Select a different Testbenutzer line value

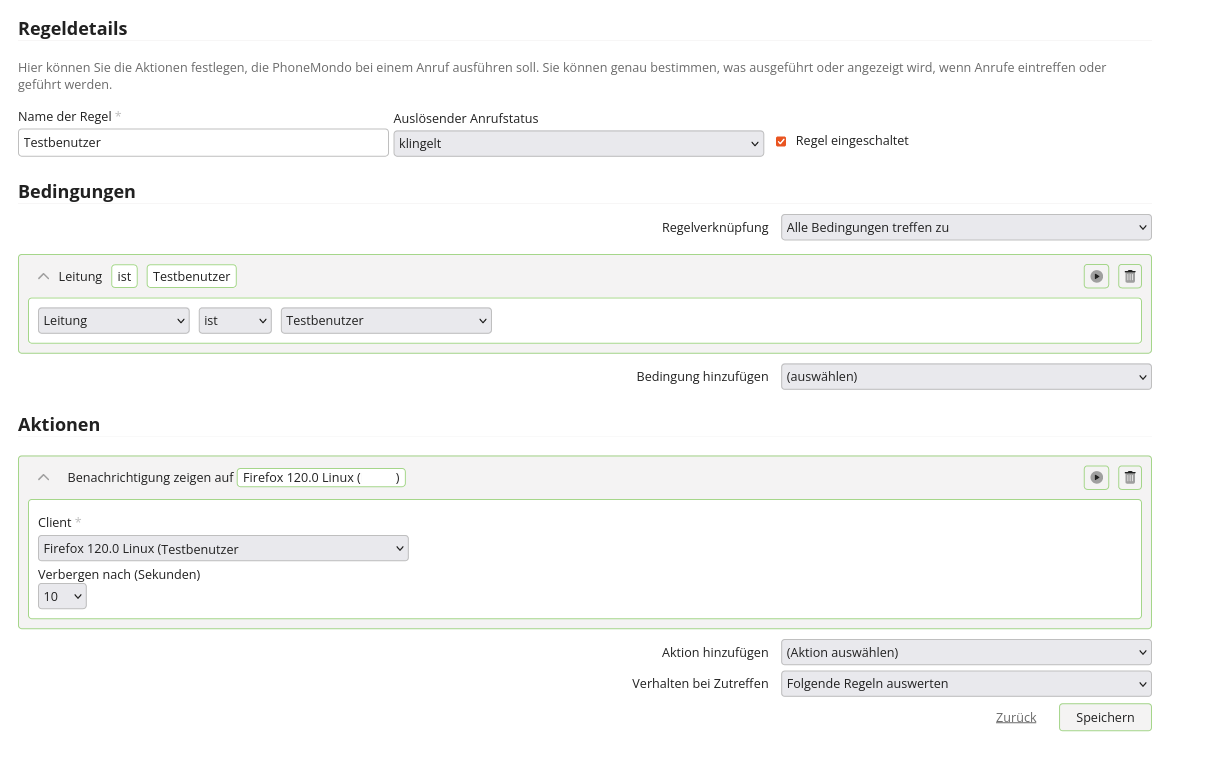click(x=386, y=321)
